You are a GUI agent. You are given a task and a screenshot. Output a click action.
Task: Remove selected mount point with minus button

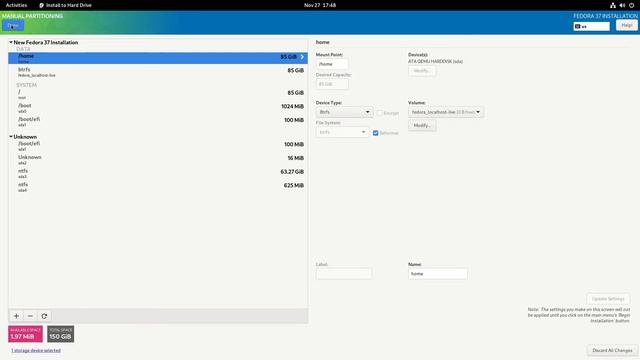point(30,316)
